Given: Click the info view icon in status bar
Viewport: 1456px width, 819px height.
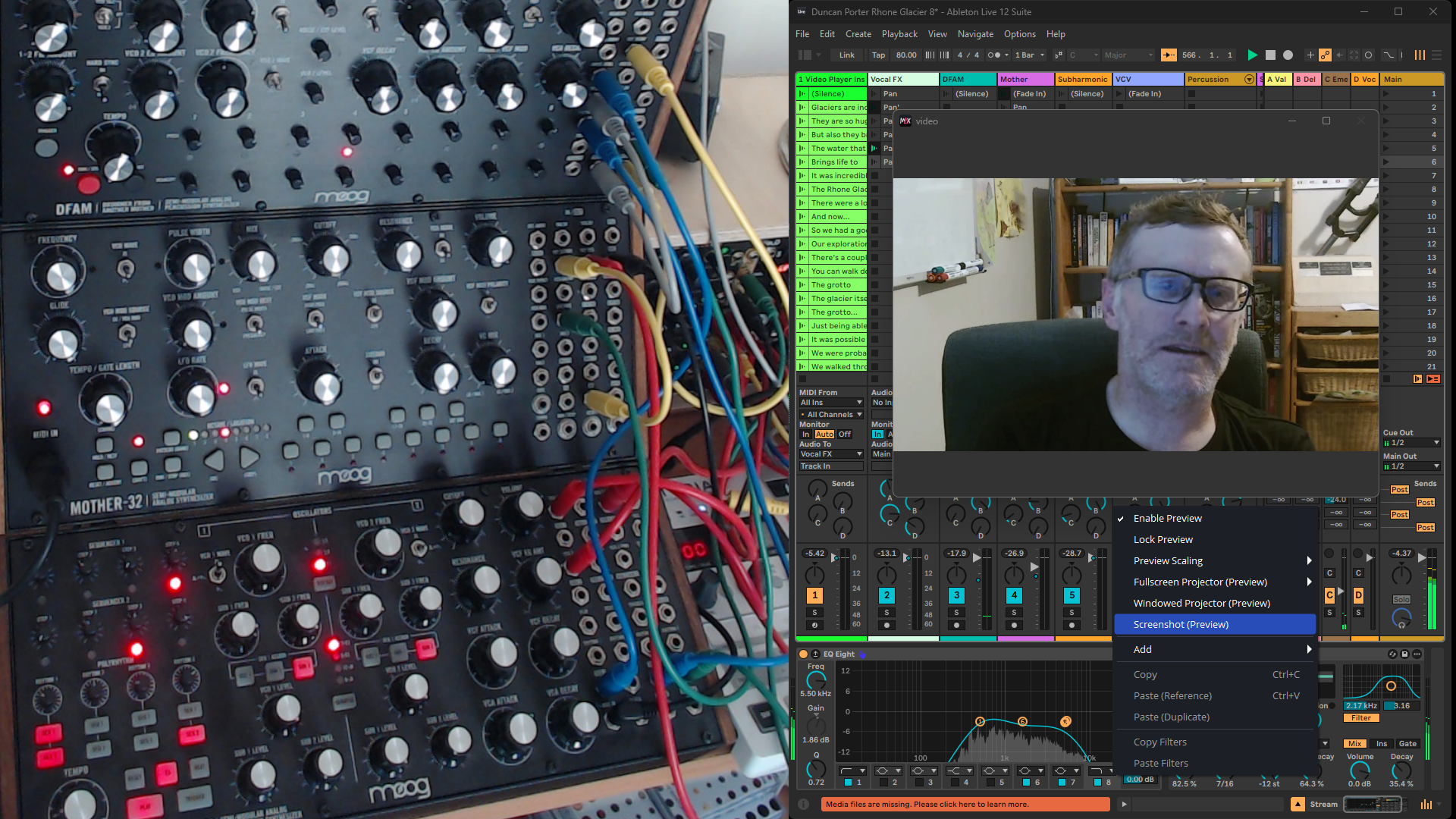Looking at the screenshot, I should coord(804,805).
